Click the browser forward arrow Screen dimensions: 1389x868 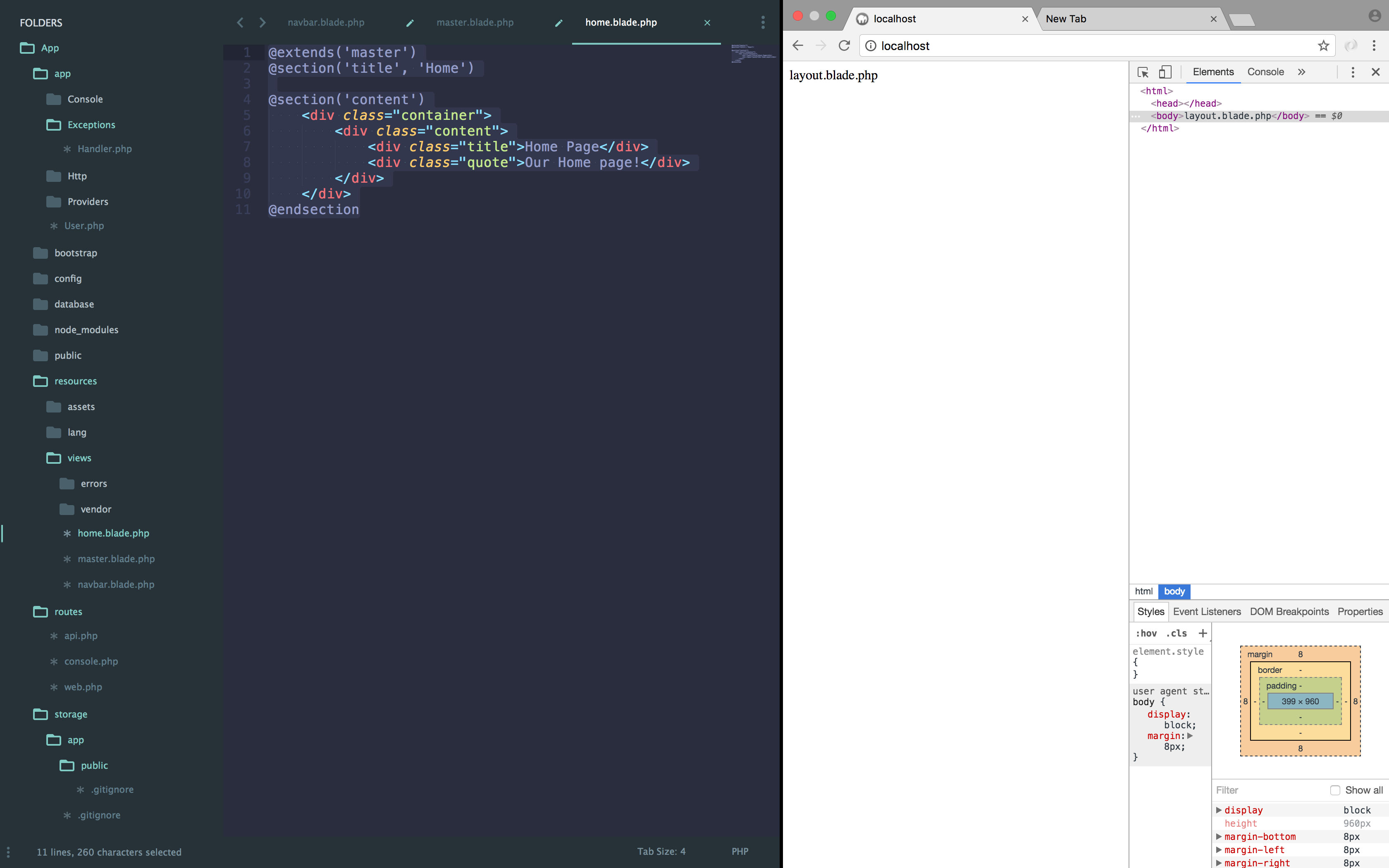pos(821,45)
